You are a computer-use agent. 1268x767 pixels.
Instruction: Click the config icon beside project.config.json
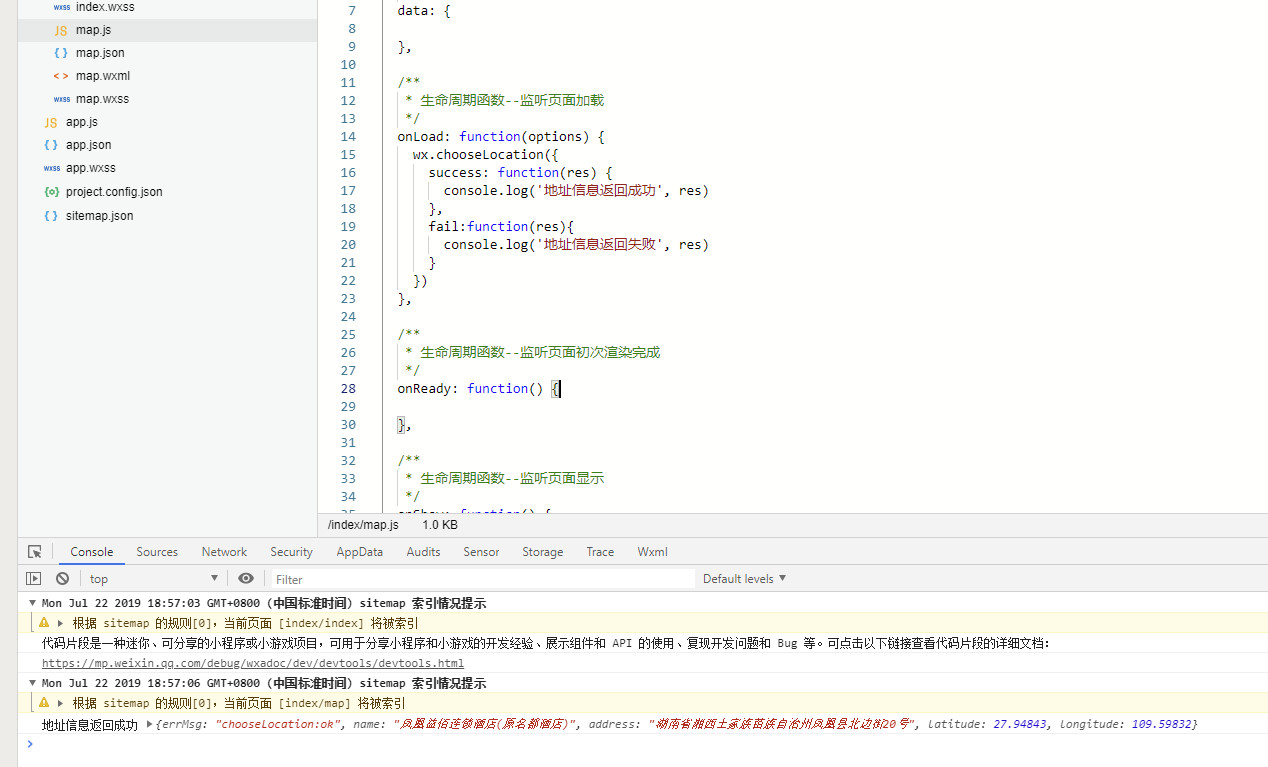coord(51,192)
